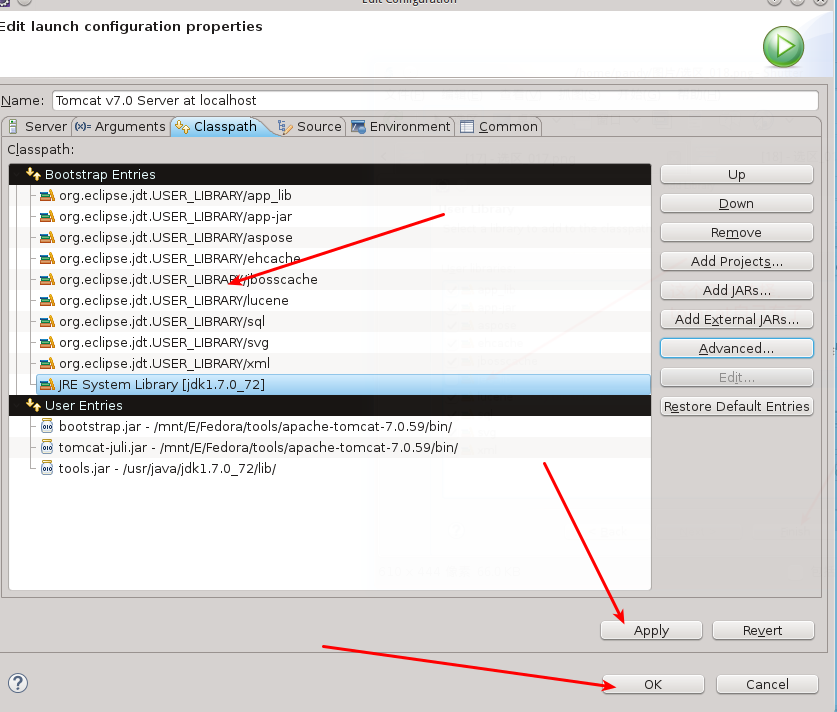This screenshot has width=837, height=712.
Task: Pick the aspose library icon
Action: tap(48, 238)
